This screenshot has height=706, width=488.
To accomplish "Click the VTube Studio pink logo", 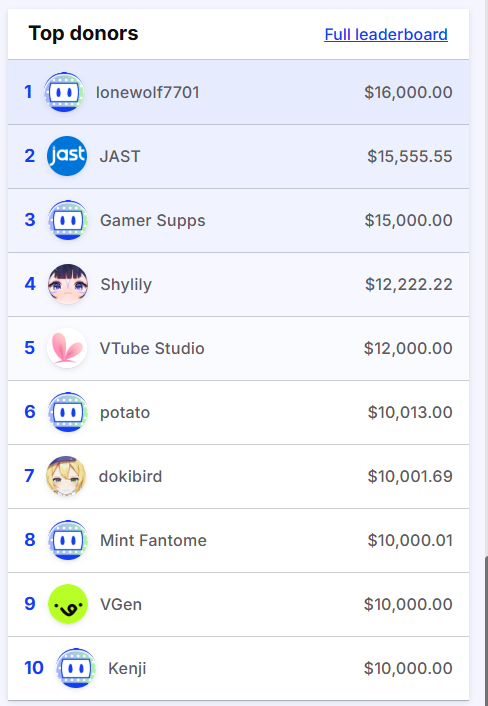I will point(67,348).
